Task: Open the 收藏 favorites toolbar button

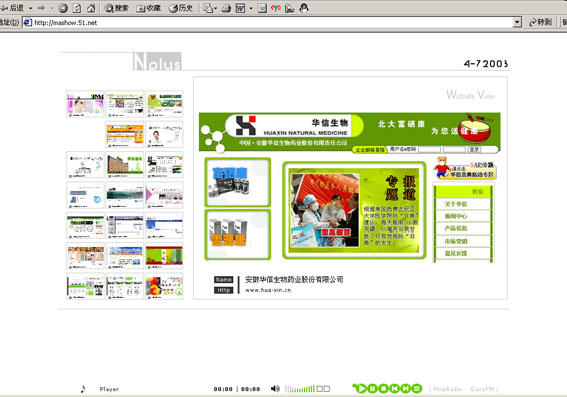Action: click(x=149, y=8)
